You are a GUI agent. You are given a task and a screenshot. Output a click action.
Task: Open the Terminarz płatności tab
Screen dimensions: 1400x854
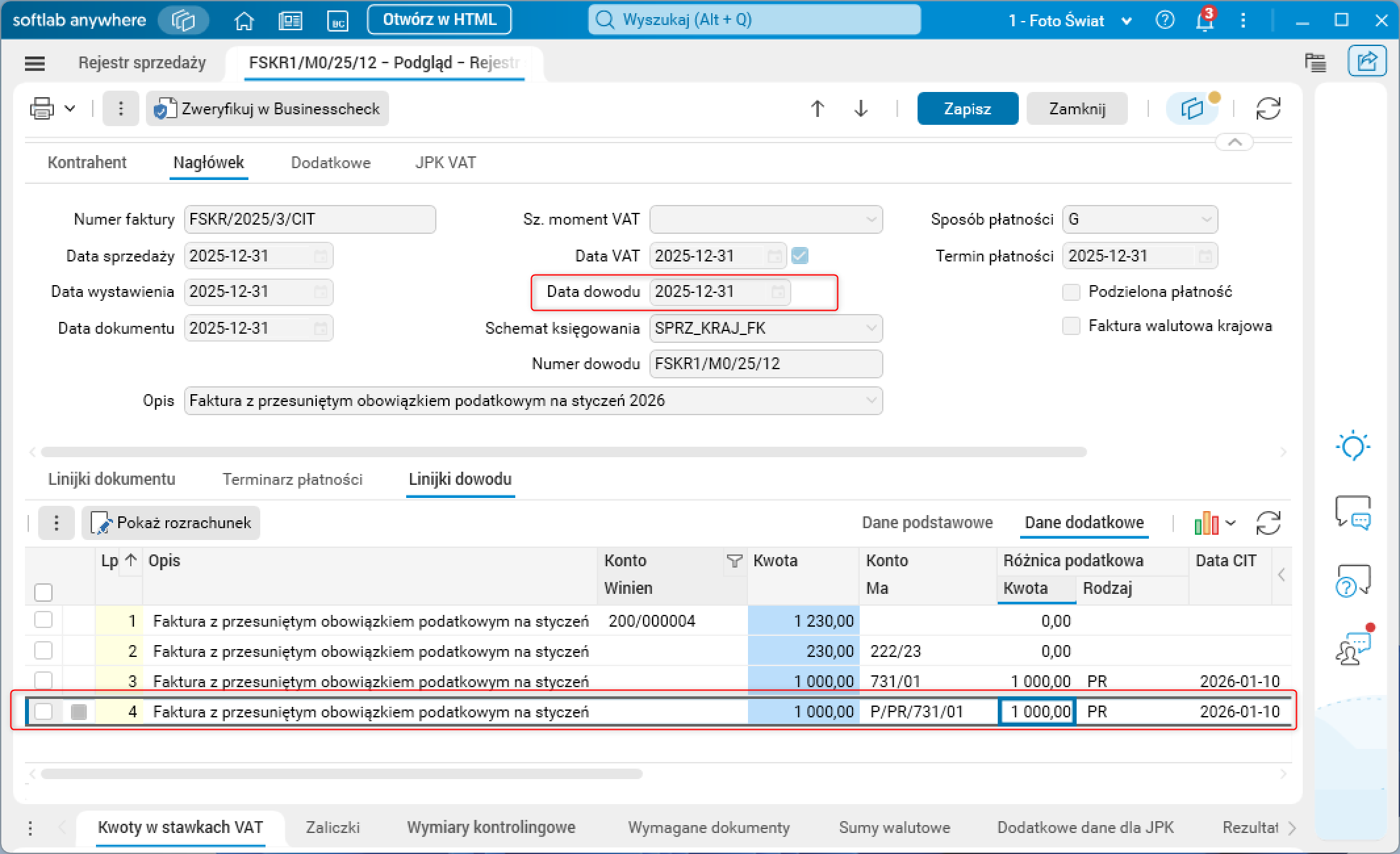tap(292, 480)
